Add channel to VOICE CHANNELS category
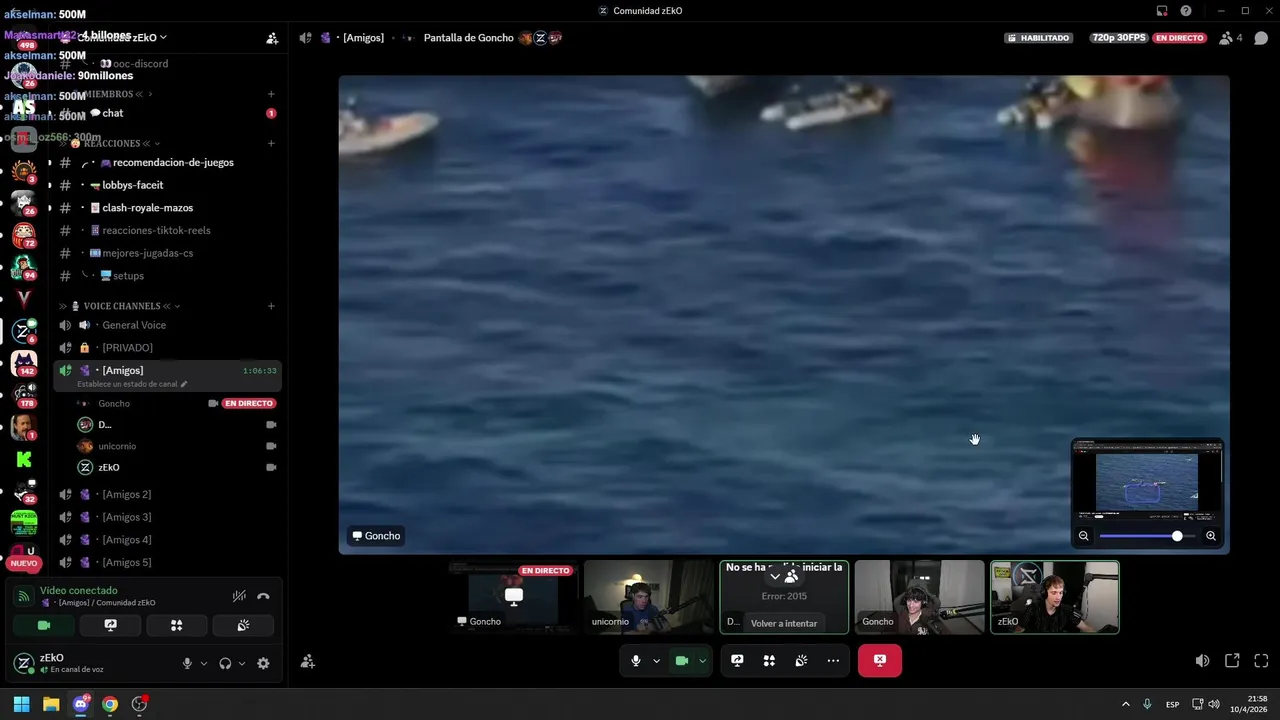Screen dimensions: 1280x720 click(271, 306)
